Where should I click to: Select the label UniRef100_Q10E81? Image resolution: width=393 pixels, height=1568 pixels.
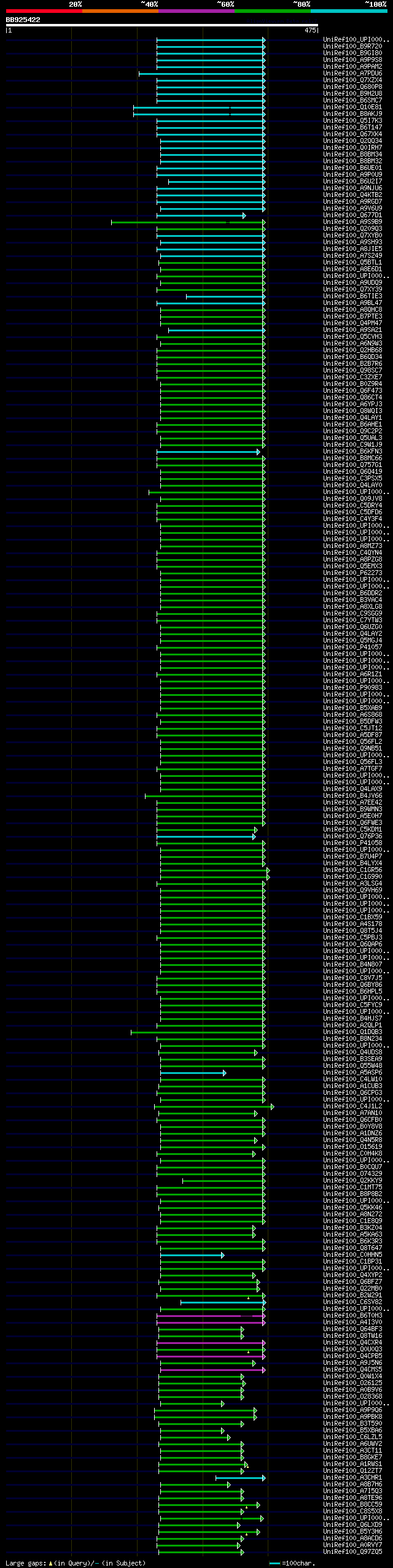click(x=352, y=107)
